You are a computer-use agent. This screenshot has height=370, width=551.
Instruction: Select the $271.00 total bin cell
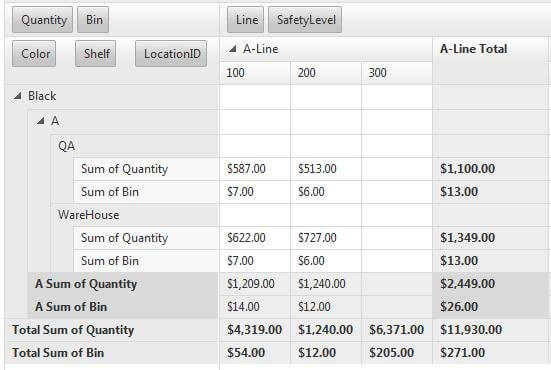490,353
